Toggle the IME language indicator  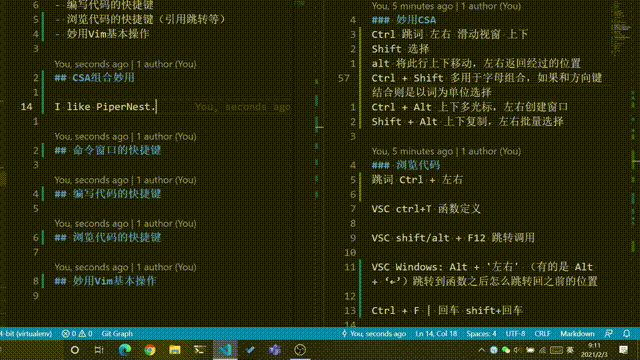(x=570, y=350)
